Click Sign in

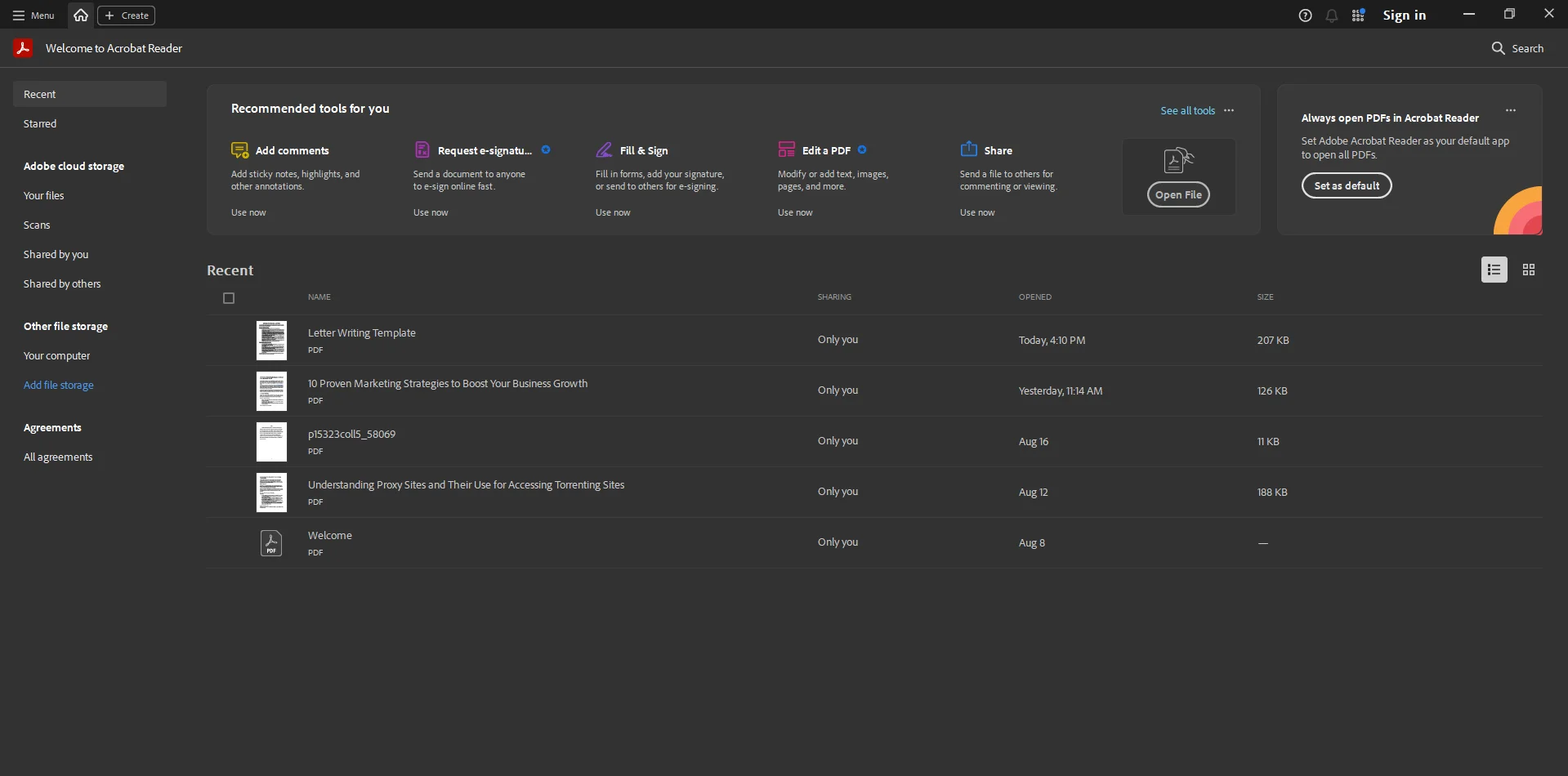tap(1404, 16)
